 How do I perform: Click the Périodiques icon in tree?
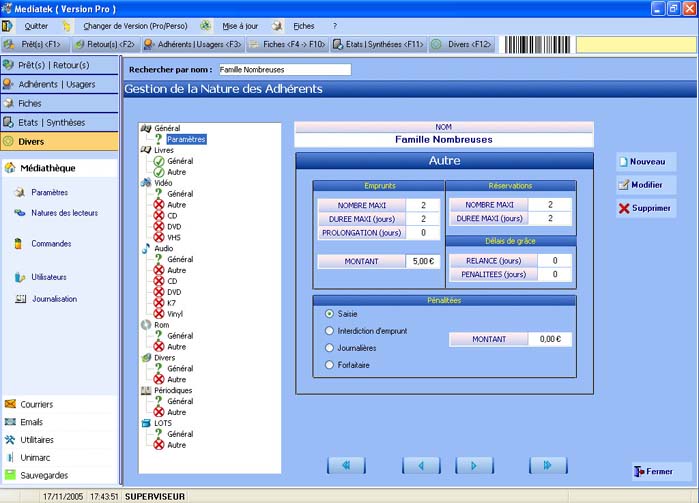tap(146, 390)
